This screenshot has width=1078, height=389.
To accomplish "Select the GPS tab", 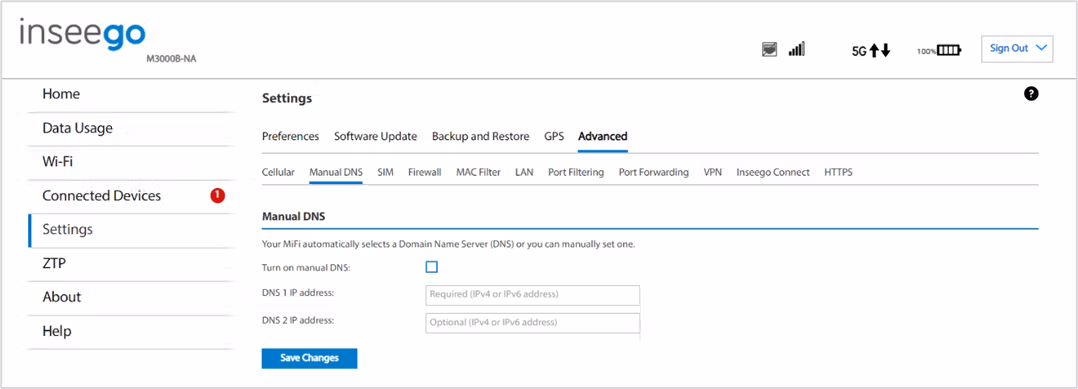I will [x=553, y=136].
